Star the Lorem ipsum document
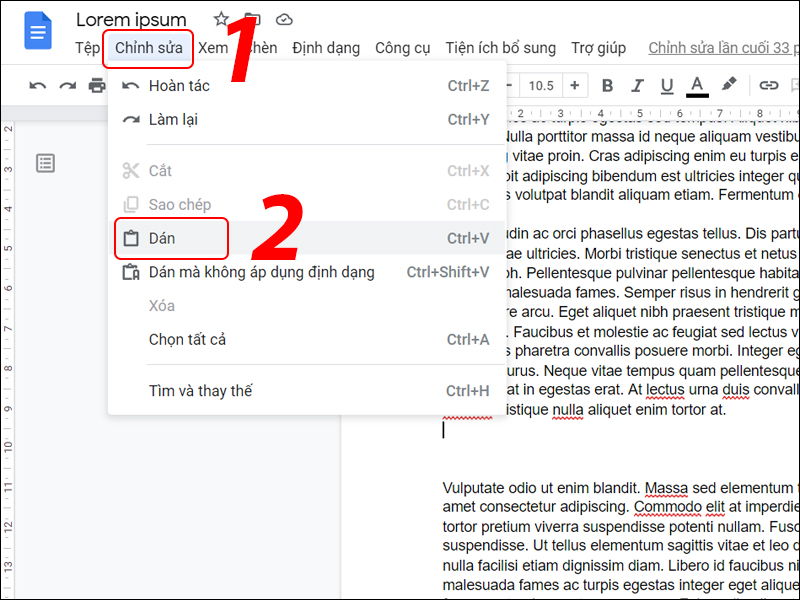 click(x=220, y=18)
